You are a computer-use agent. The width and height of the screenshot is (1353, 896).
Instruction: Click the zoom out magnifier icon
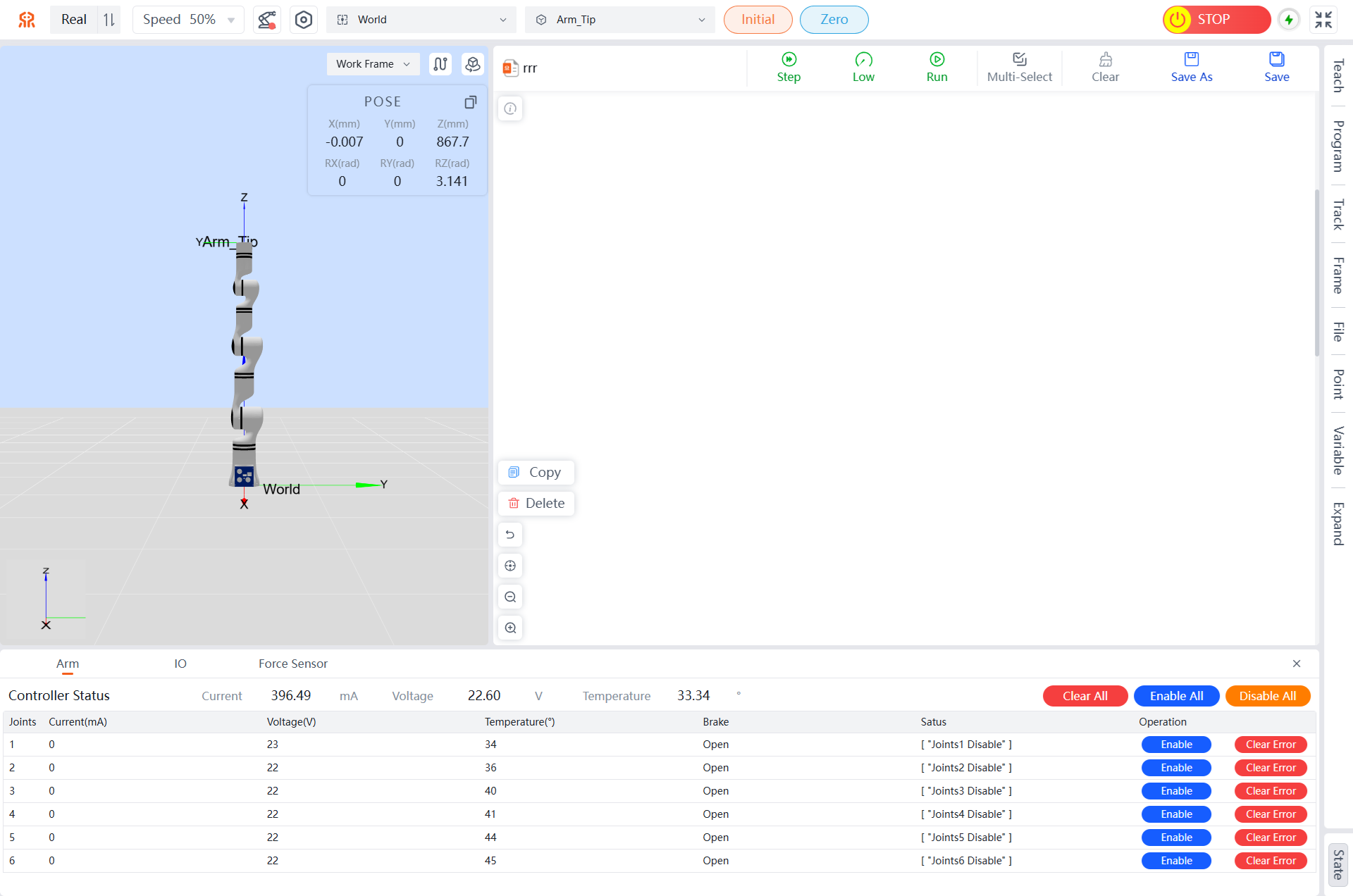point(510,597)
